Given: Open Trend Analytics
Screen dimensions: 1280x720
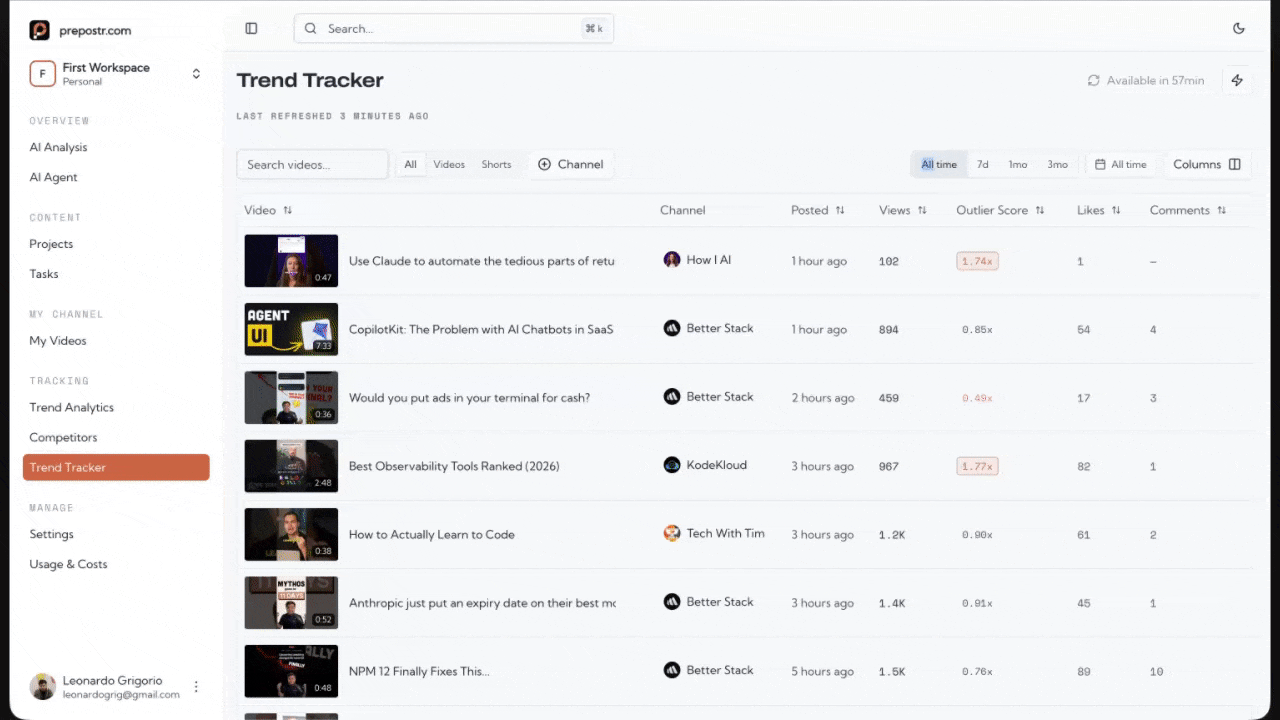Looking at the screenshot, I should click(116, 407).
